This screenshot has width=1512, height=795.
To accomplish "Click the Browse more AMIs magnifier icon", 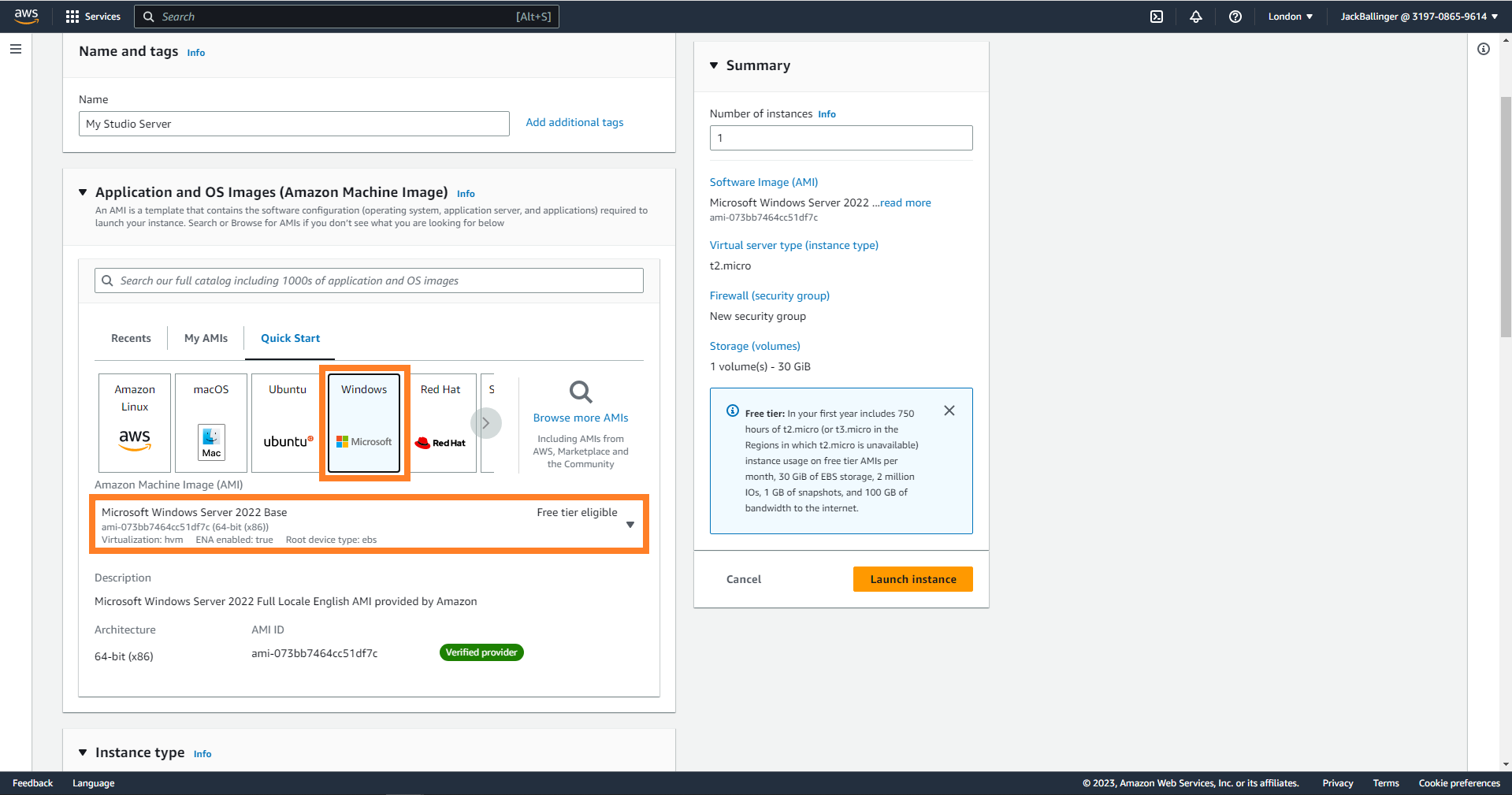I will 581,392.
